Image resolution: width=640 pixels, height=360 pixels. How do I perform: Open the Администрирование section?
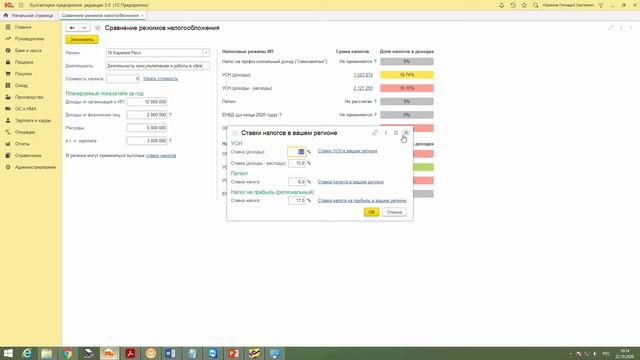[35, 167]
